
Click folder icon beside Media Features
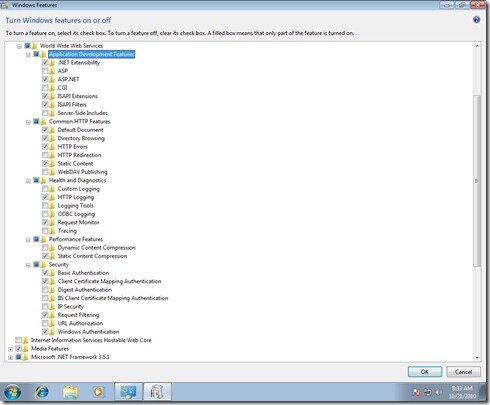coord(25,349)
